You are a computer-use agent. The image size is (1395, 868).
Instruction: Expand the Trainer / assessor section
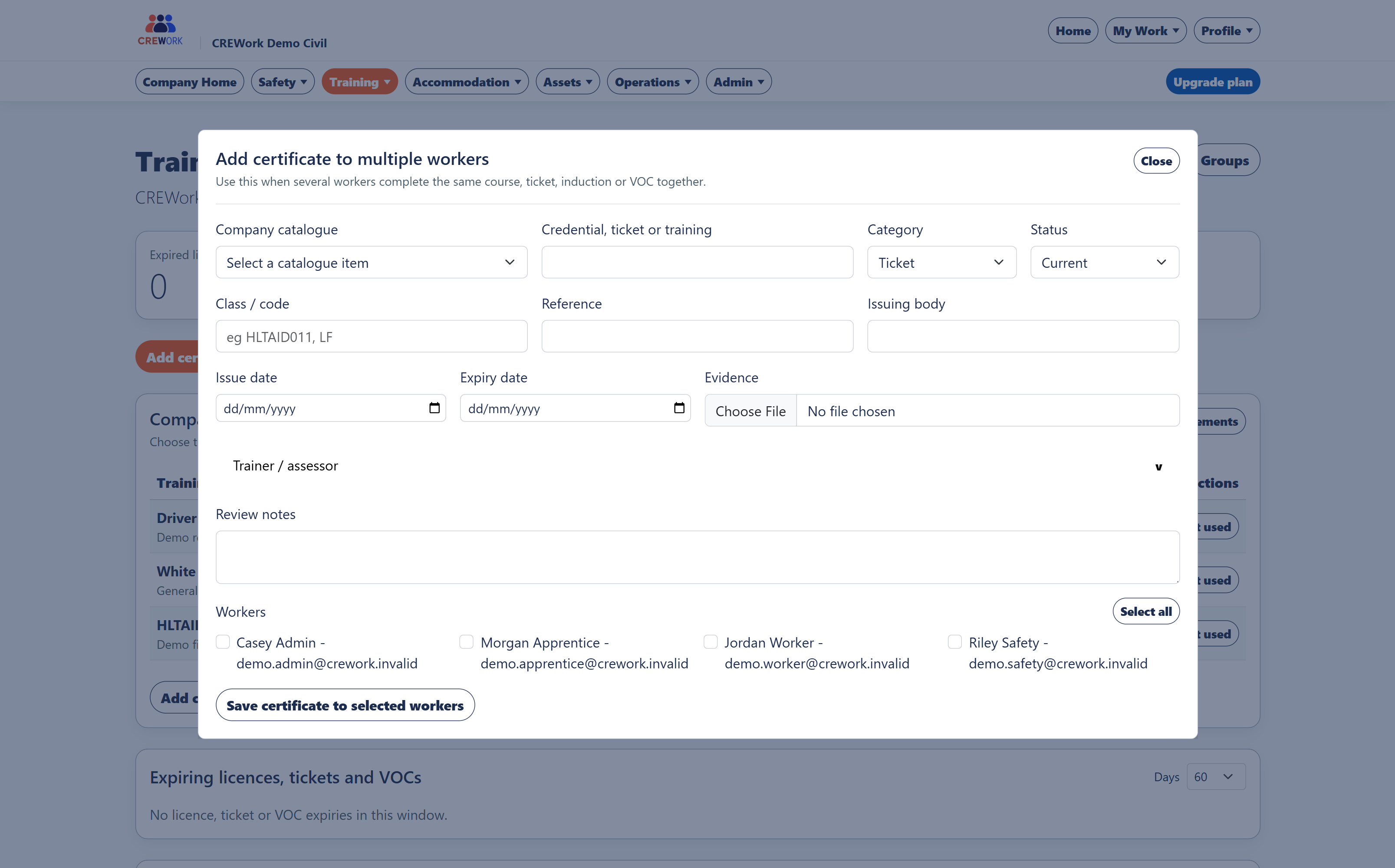(697, 466)
